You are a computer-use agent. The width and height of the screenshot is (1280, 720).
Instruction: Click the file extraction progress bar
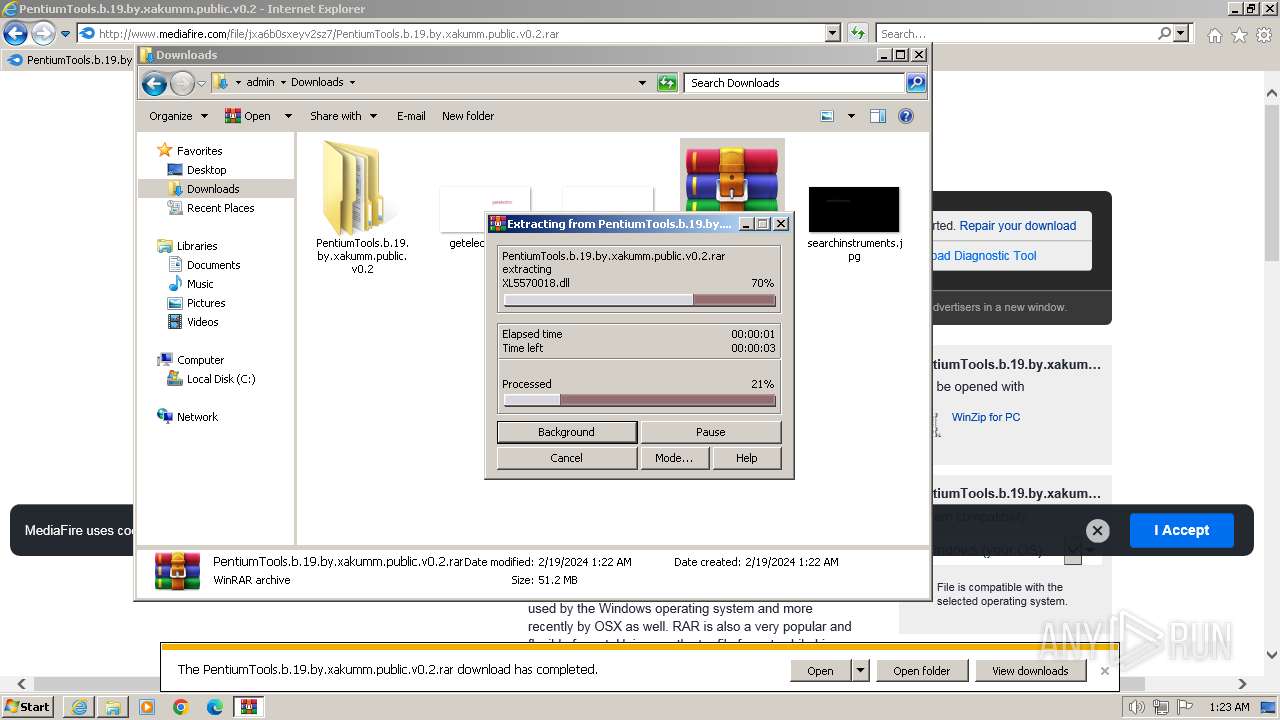coord(639,300)
